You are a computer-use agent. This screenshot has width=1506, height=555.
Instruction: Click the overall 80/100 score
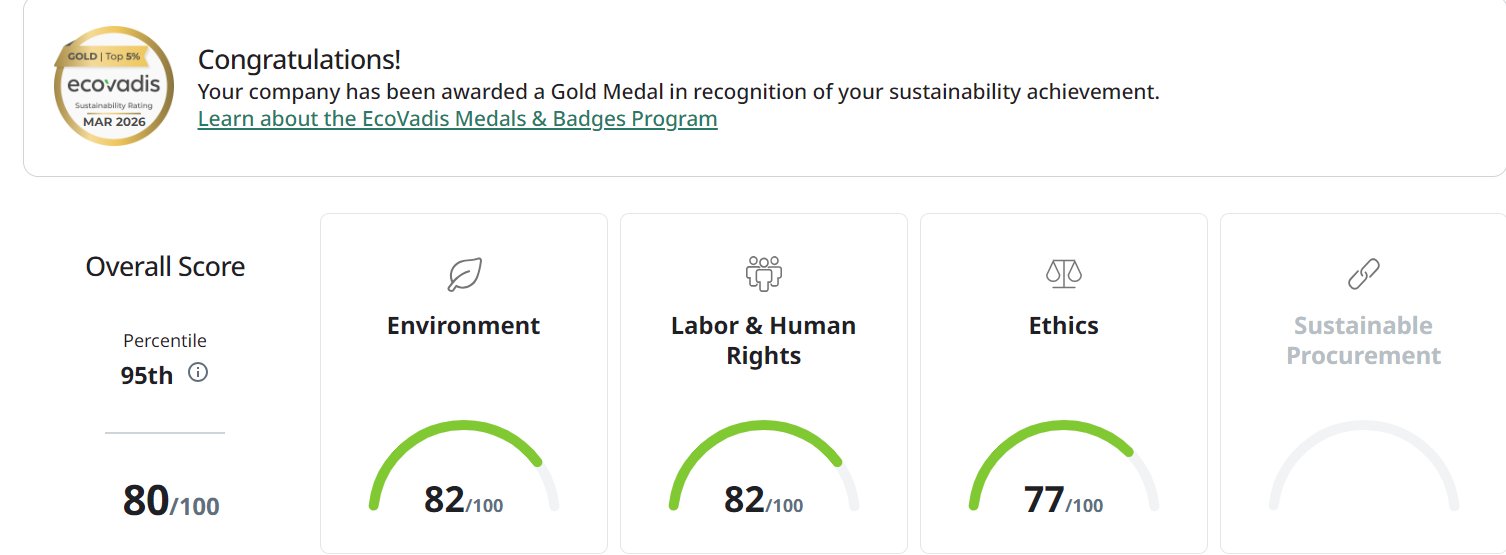170,500
